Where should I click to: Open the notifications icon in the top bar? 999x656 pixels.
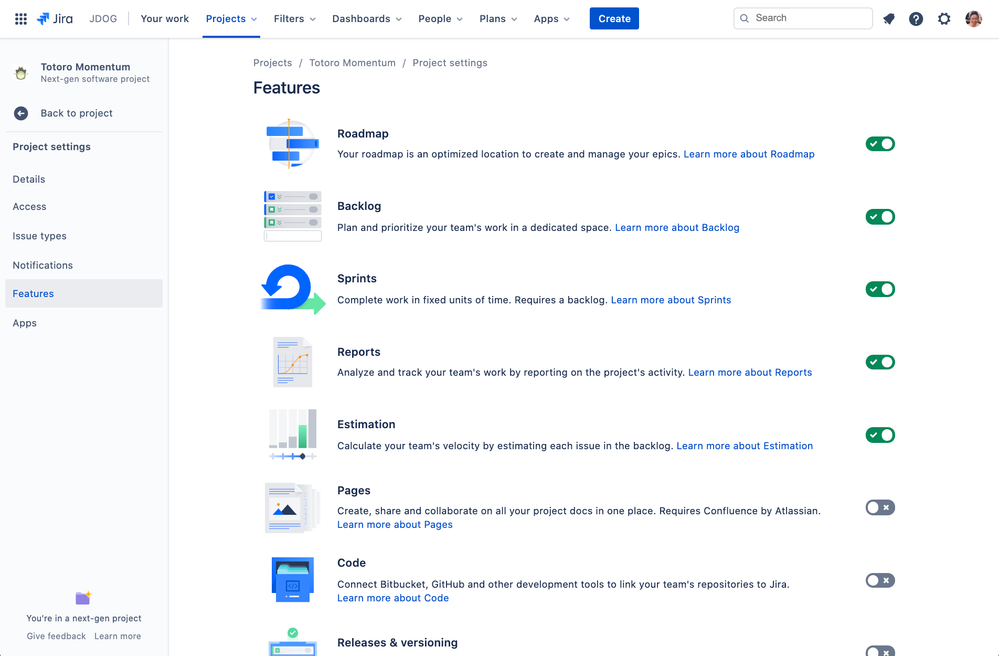click(889, 18)
